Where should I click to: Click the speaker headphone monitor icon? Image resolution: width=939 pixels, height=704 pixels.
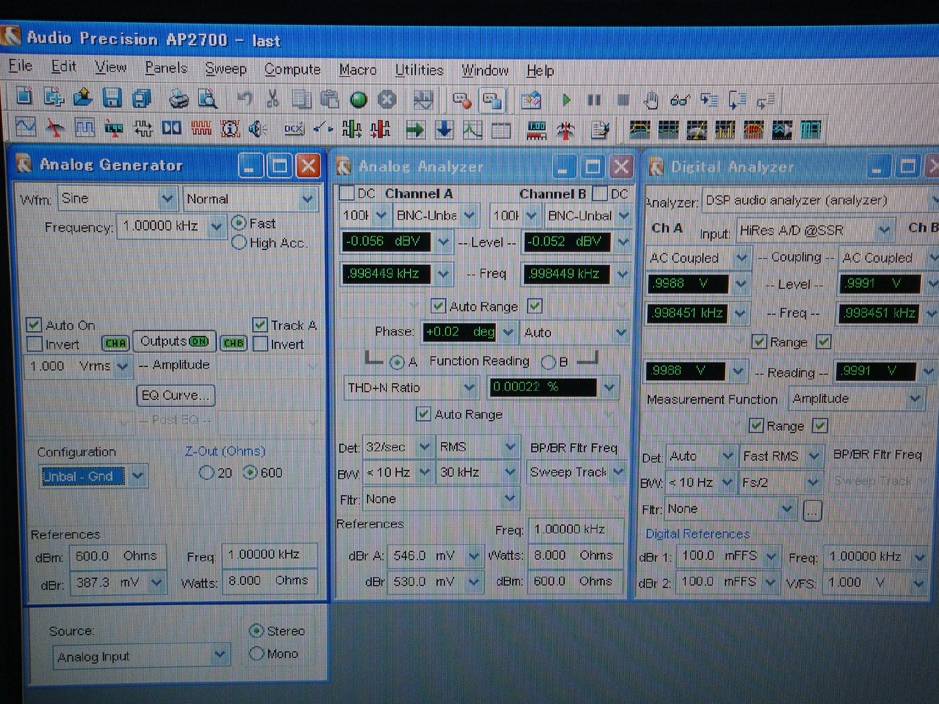coord(258,129)
